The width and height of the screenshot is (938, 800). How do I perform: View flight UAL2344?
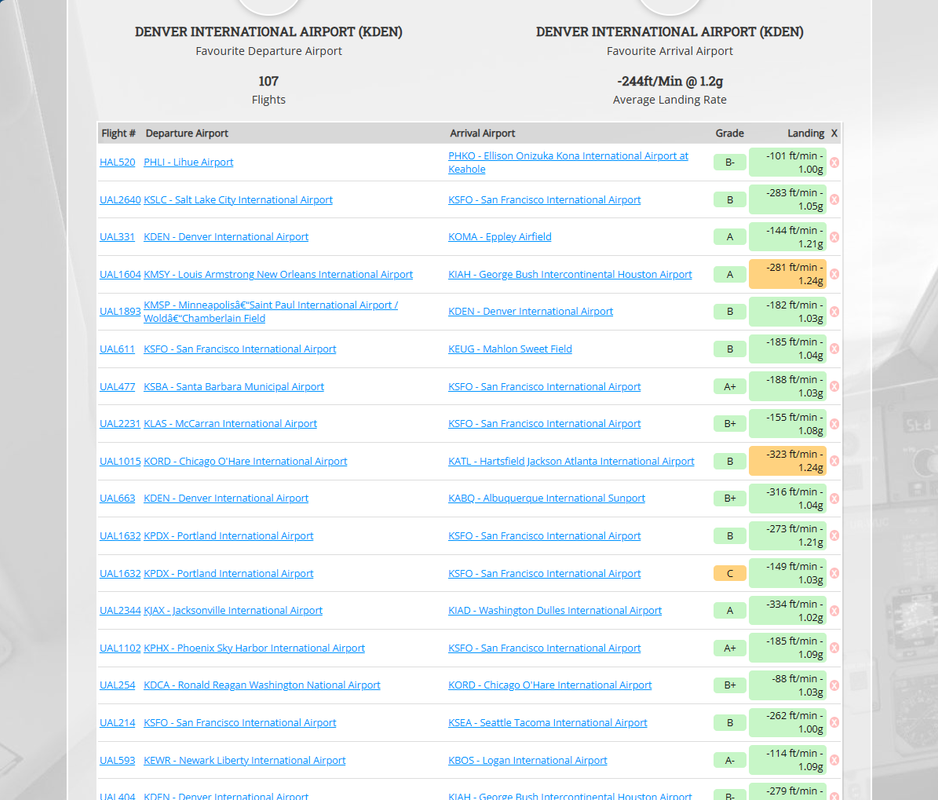tap(120, 610)
